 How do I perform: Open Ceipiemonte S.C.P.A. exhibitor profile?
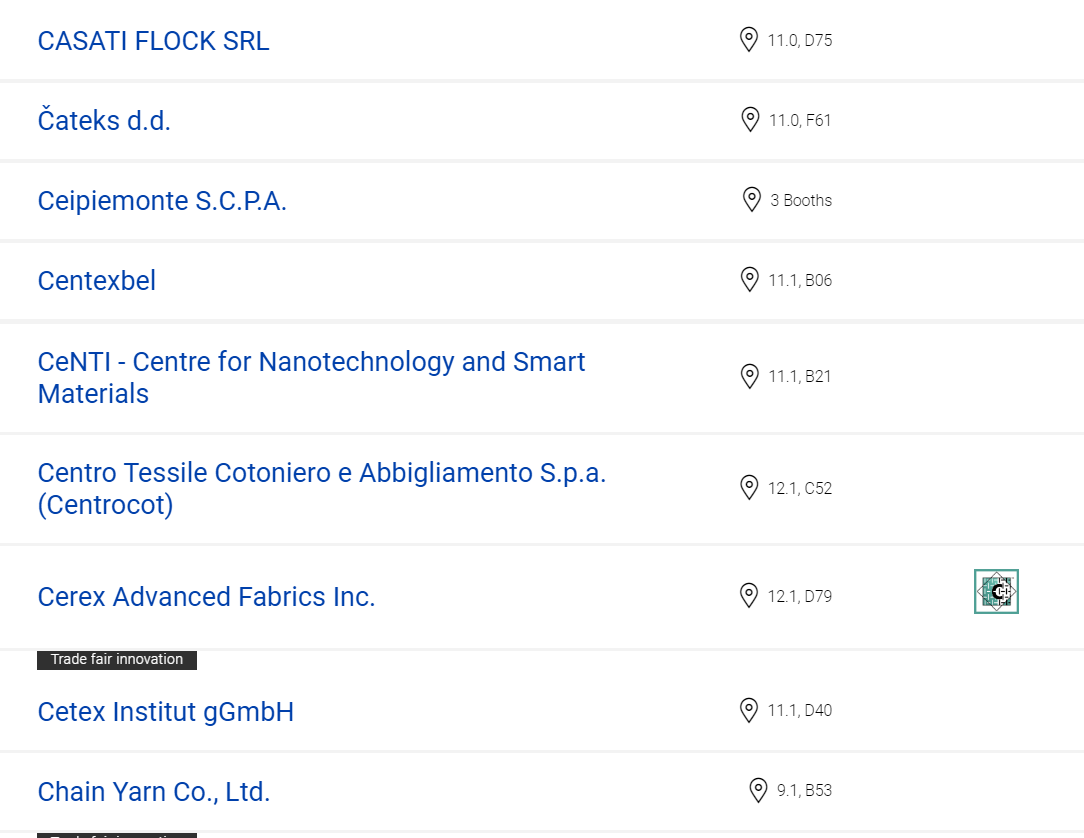tap(162, 201)
